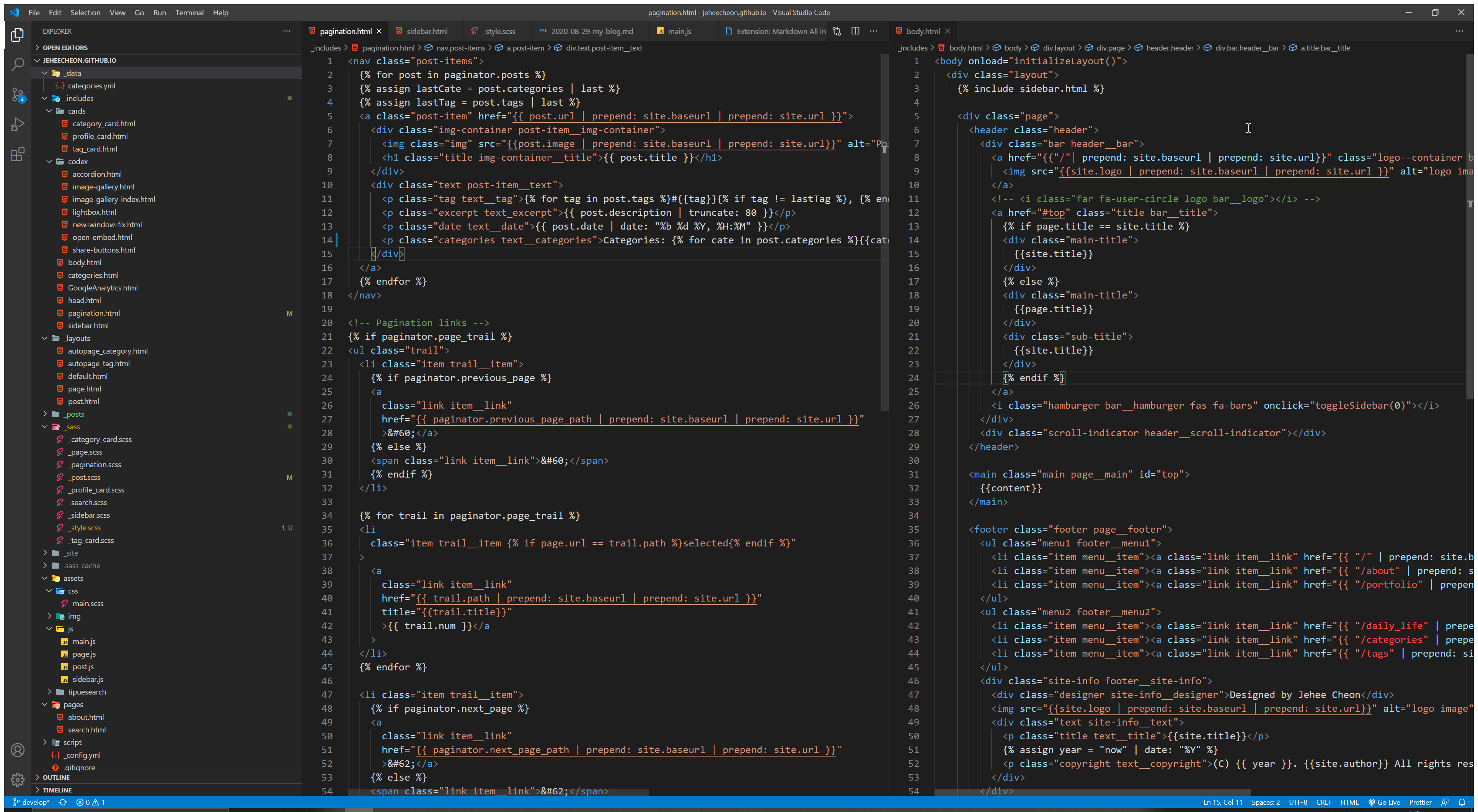Collapse the codex folder
1478x812 pixels.
pyautogui.click(x=49, y=161)
